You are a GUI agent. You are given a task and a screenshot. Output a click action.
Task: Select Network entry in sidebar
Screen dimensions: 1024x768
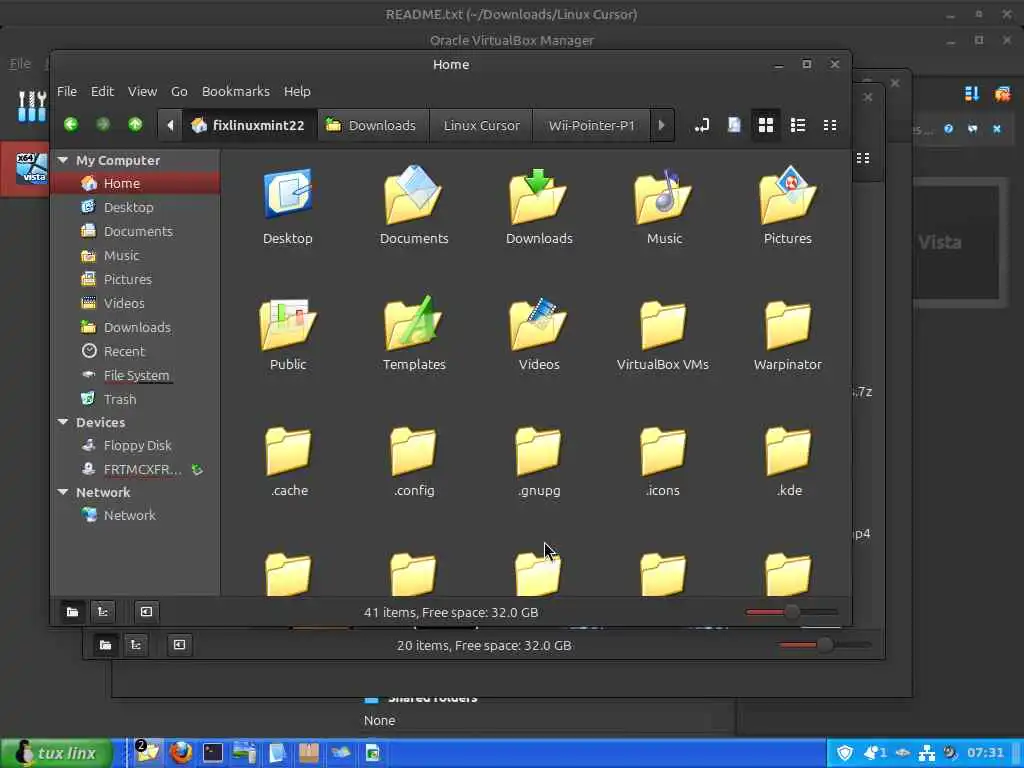[135, 515]
